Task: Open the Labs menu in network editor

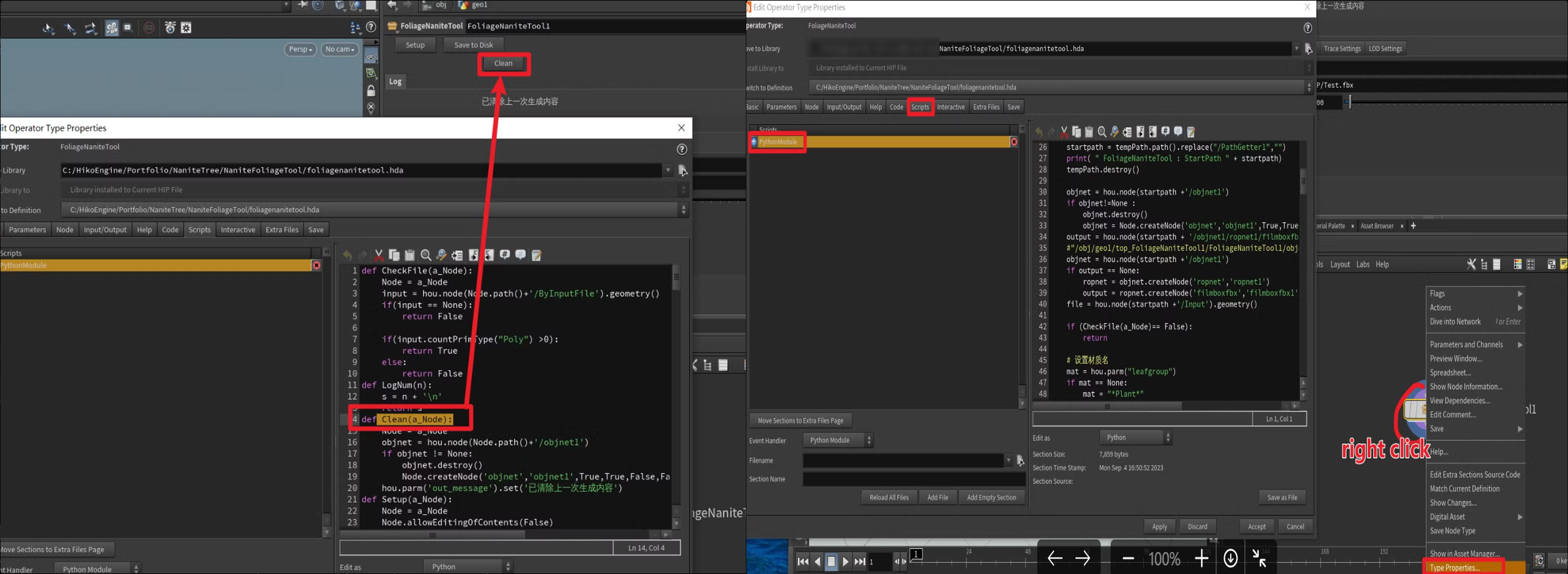Action: click(1363, 265)
